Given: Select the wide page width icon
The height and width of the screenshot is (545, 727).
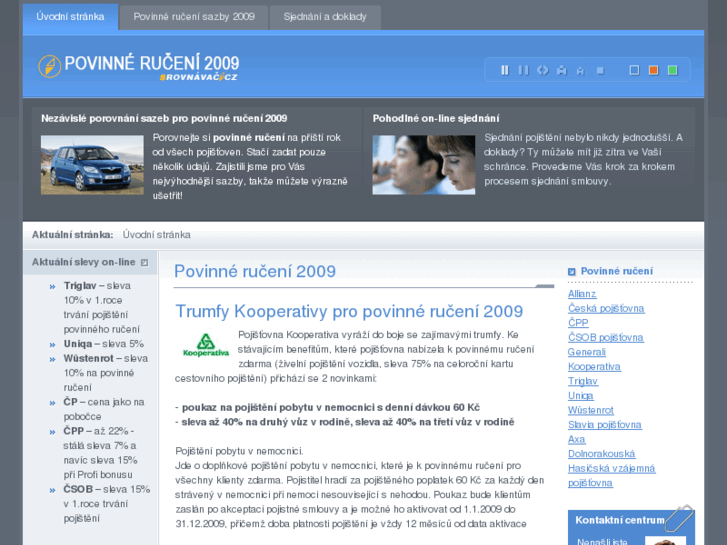Looking at the screenshot, I should pyautogui.click(x=523, y=70).
